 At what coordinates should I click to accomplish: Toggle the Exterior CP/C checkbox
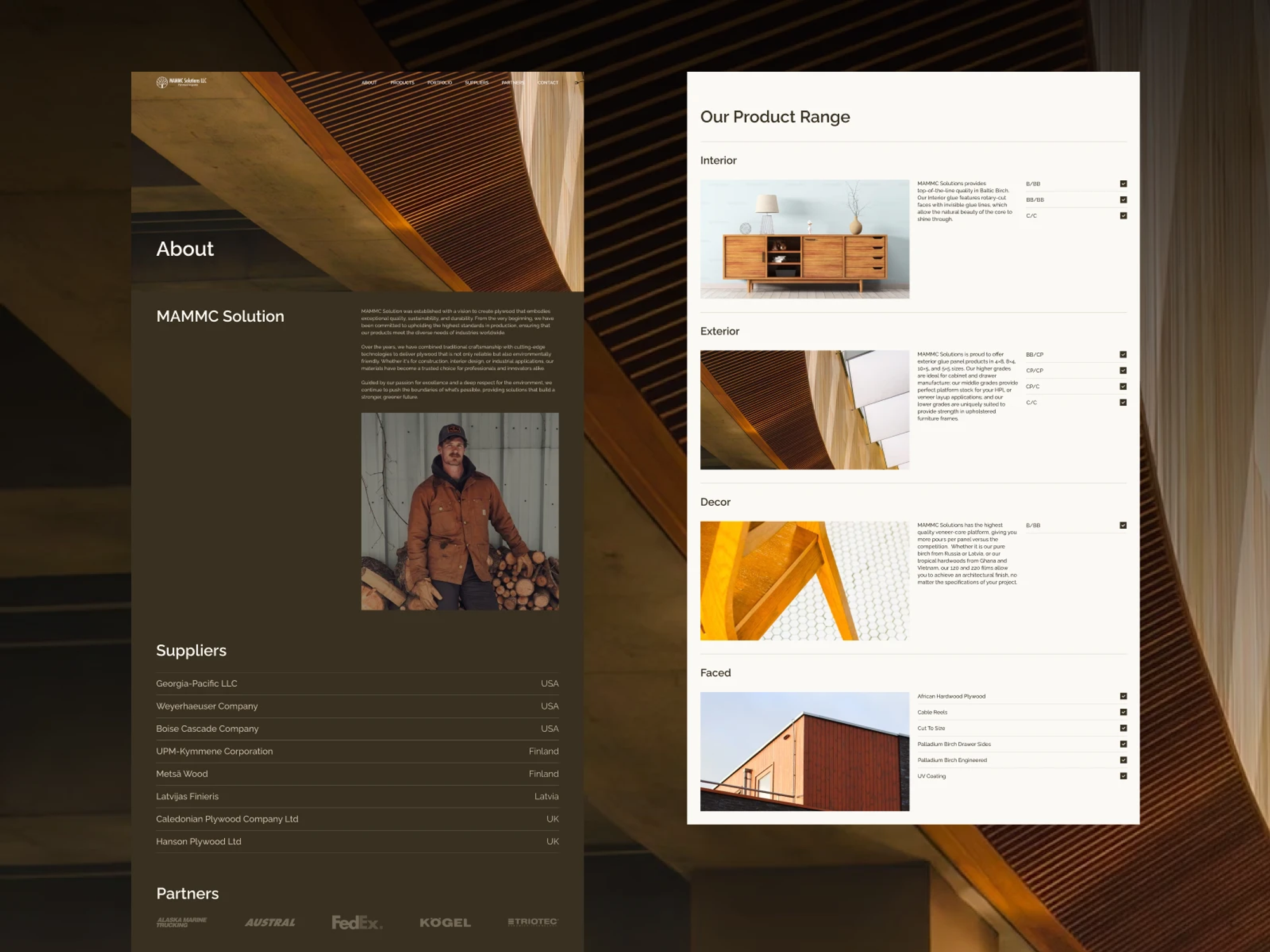pos(1123,387)
